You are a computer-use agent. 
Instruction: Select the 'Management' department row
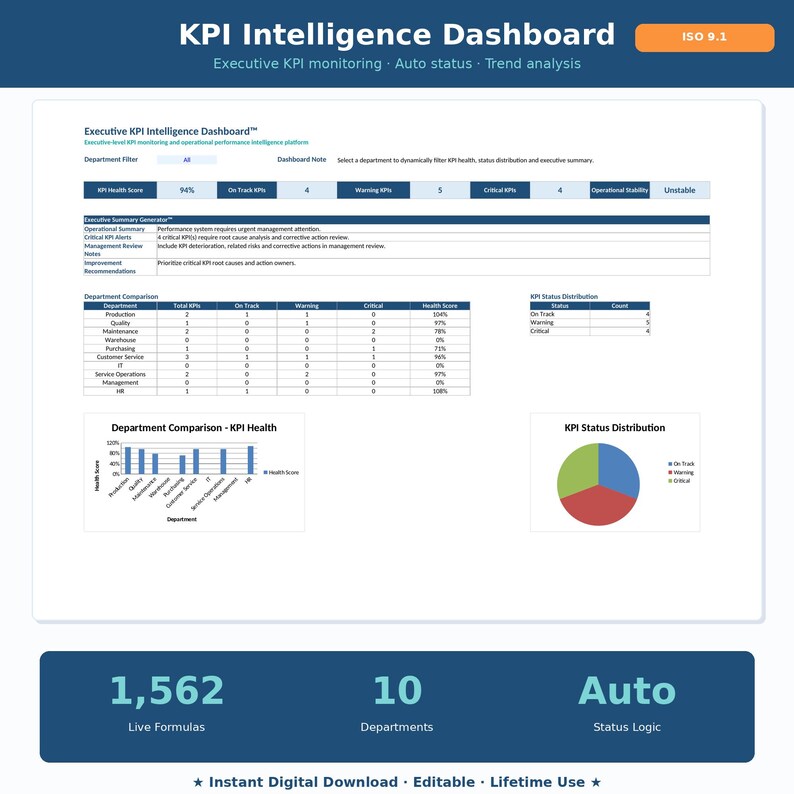coord(276,383)
